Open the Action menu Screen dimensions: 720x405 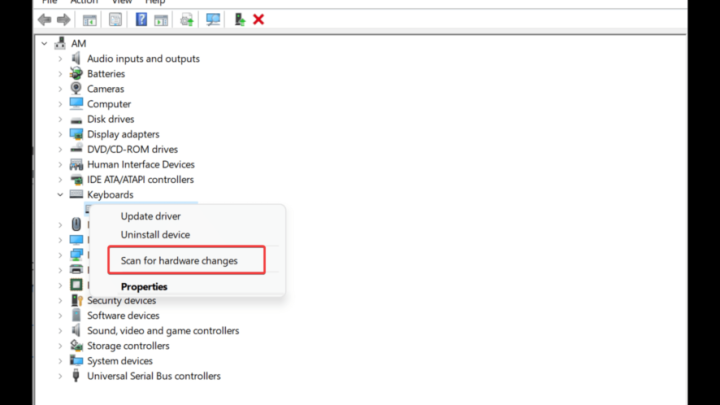click(x=84, y=2)
